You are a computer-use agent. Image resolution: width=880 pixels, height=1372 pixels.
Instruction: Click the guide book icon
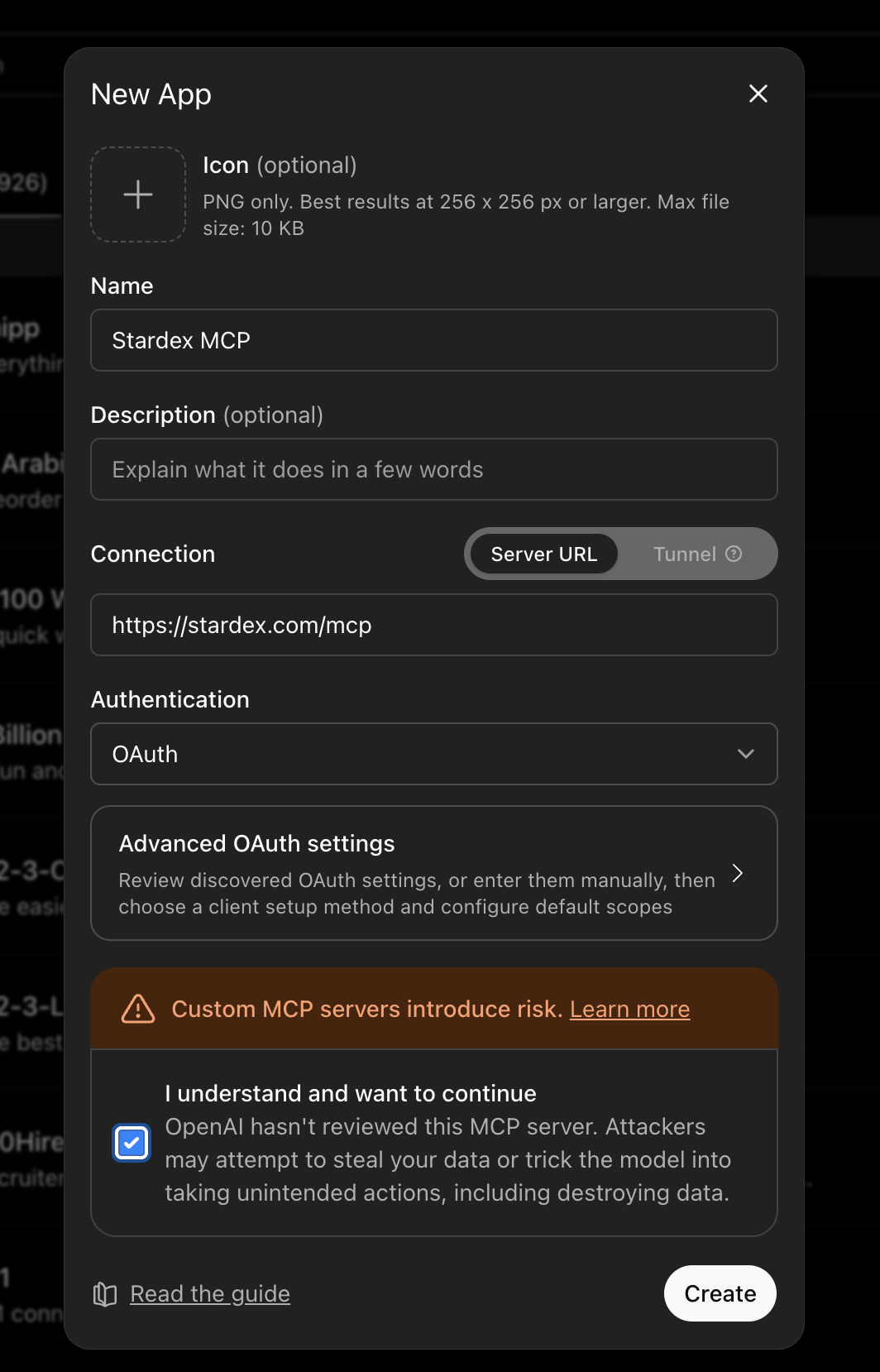point(105,1294)
